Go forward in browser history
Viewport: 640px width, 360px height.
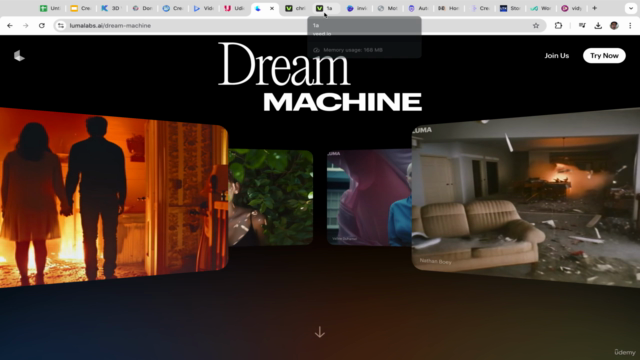pyautogui.click(x=26, y=25)
